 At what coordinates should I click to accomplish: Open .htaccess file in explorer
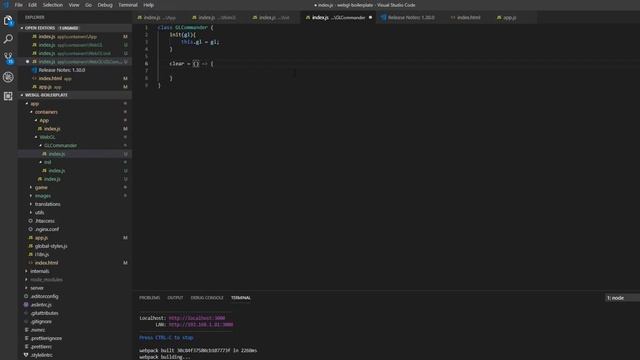pyautogui.click(x=45, y=221)
